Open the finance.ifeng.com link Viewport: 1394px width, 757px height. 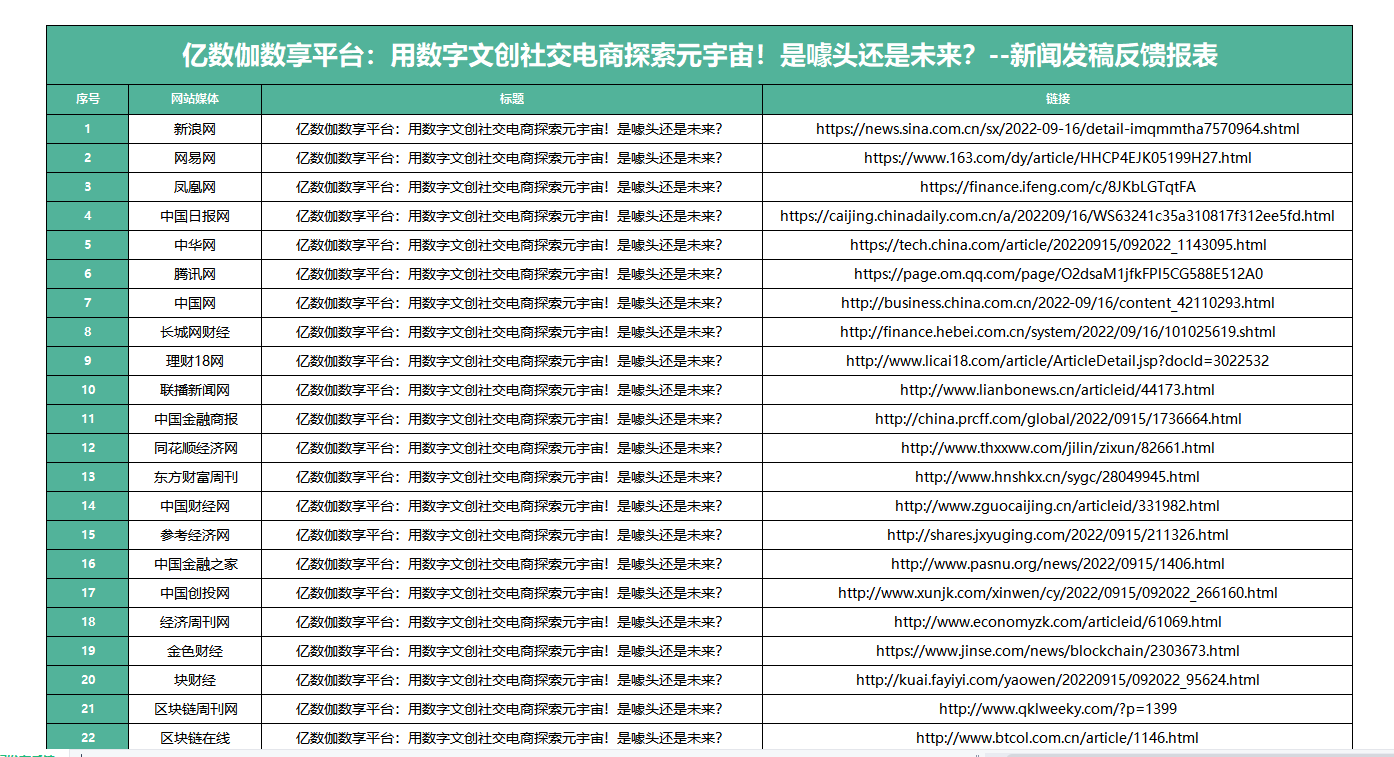pyautogui.click(x=1057, y=187)
